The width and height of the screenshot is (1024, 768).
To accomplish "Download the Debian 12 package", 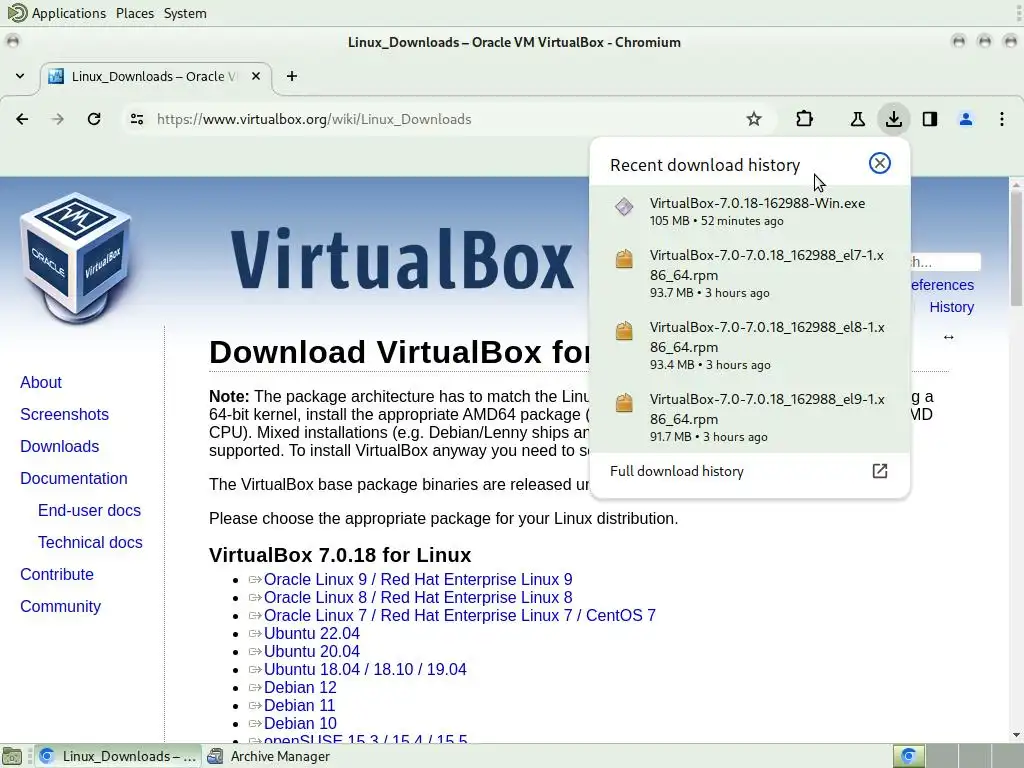I will (300, 688).
